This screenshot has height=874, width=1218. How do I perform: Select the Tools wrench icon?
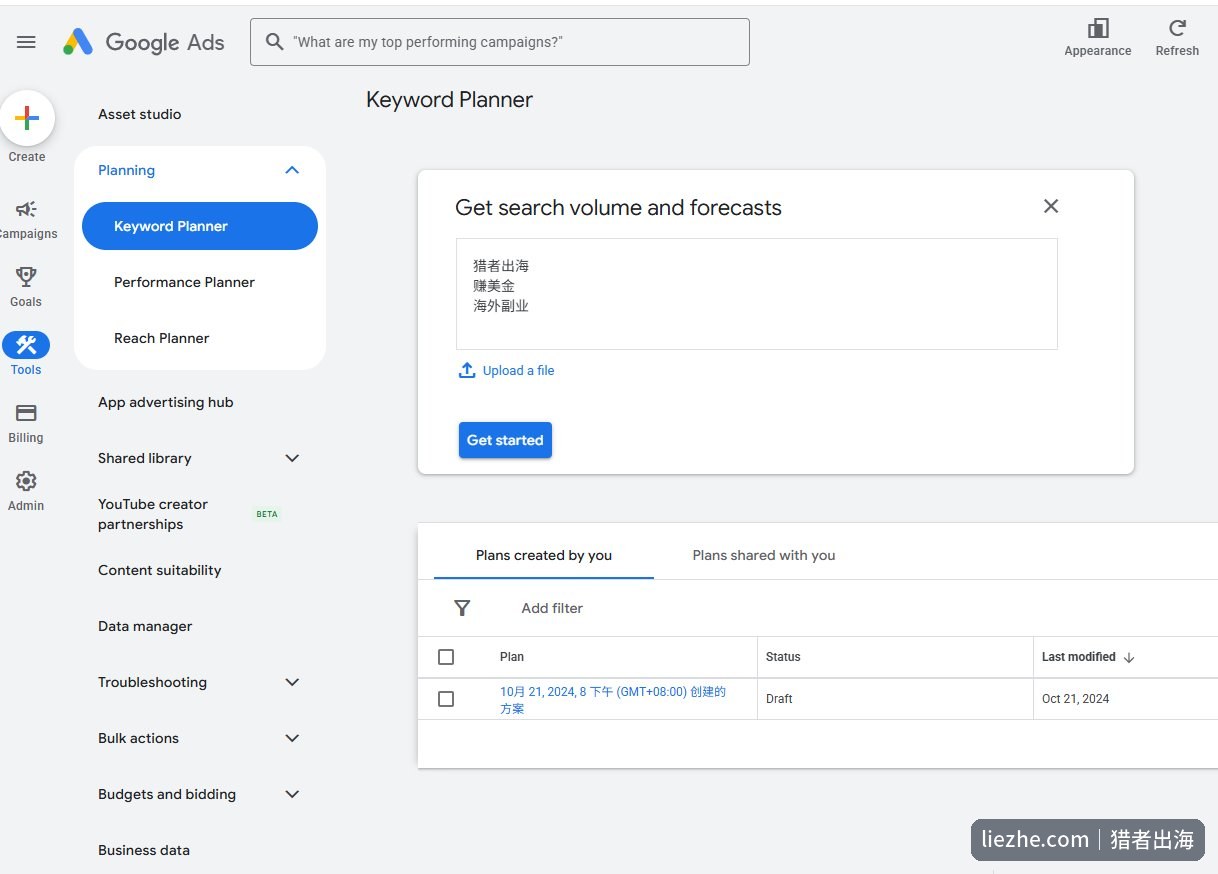tap(26, 345)
